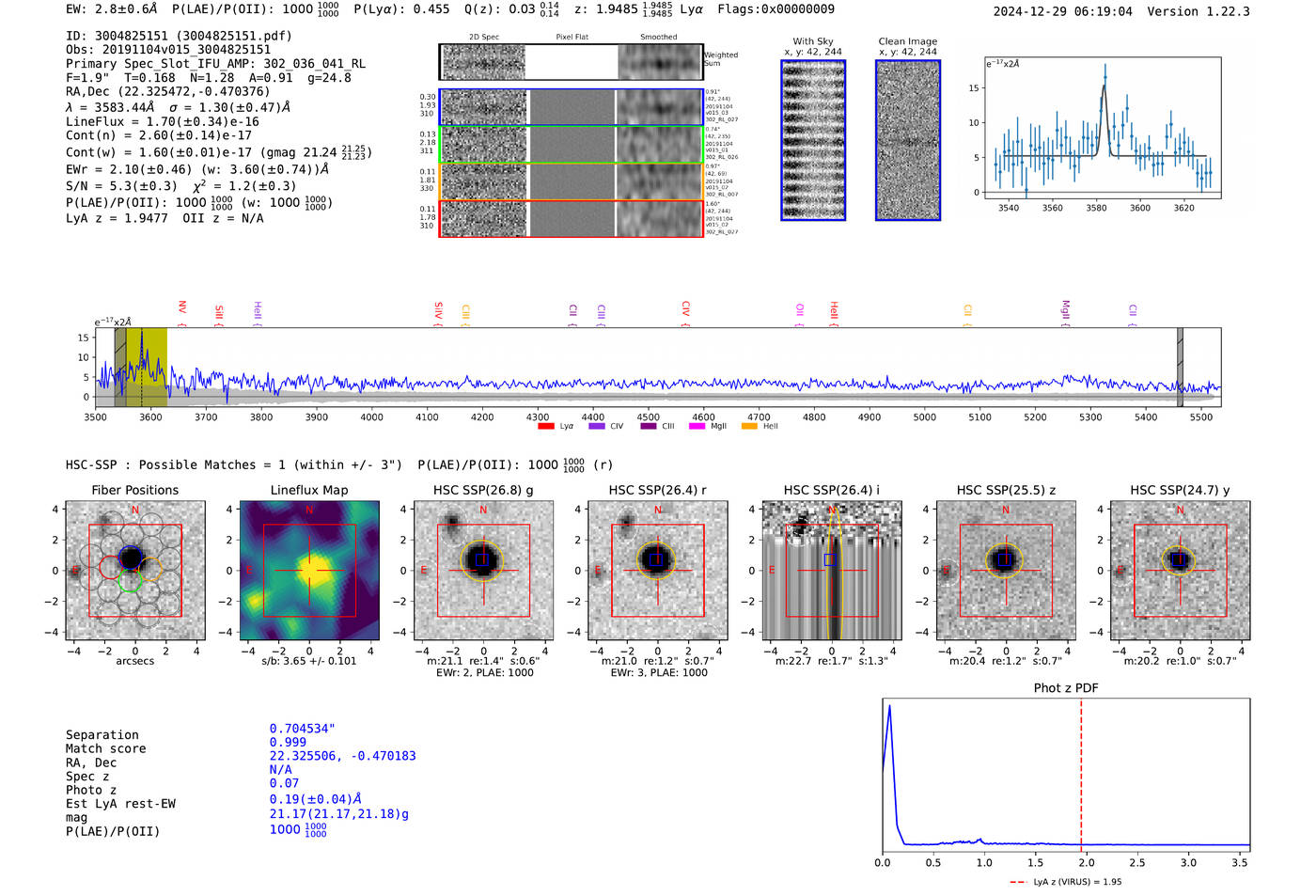Click the Lyα red legend swatch
1316x896 pixels.
pos(546,426)
